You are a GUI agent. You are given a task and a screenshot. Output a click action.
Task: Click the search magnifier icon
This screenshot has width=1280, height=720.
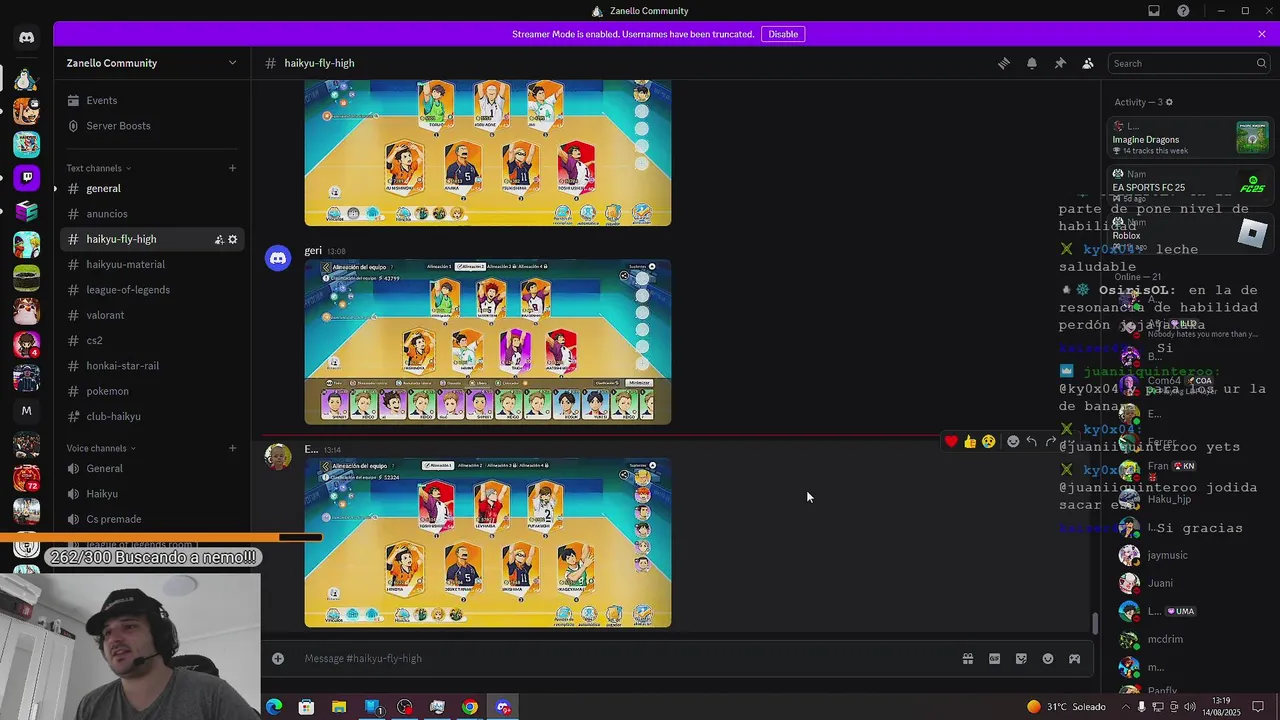click(1261, 63)
